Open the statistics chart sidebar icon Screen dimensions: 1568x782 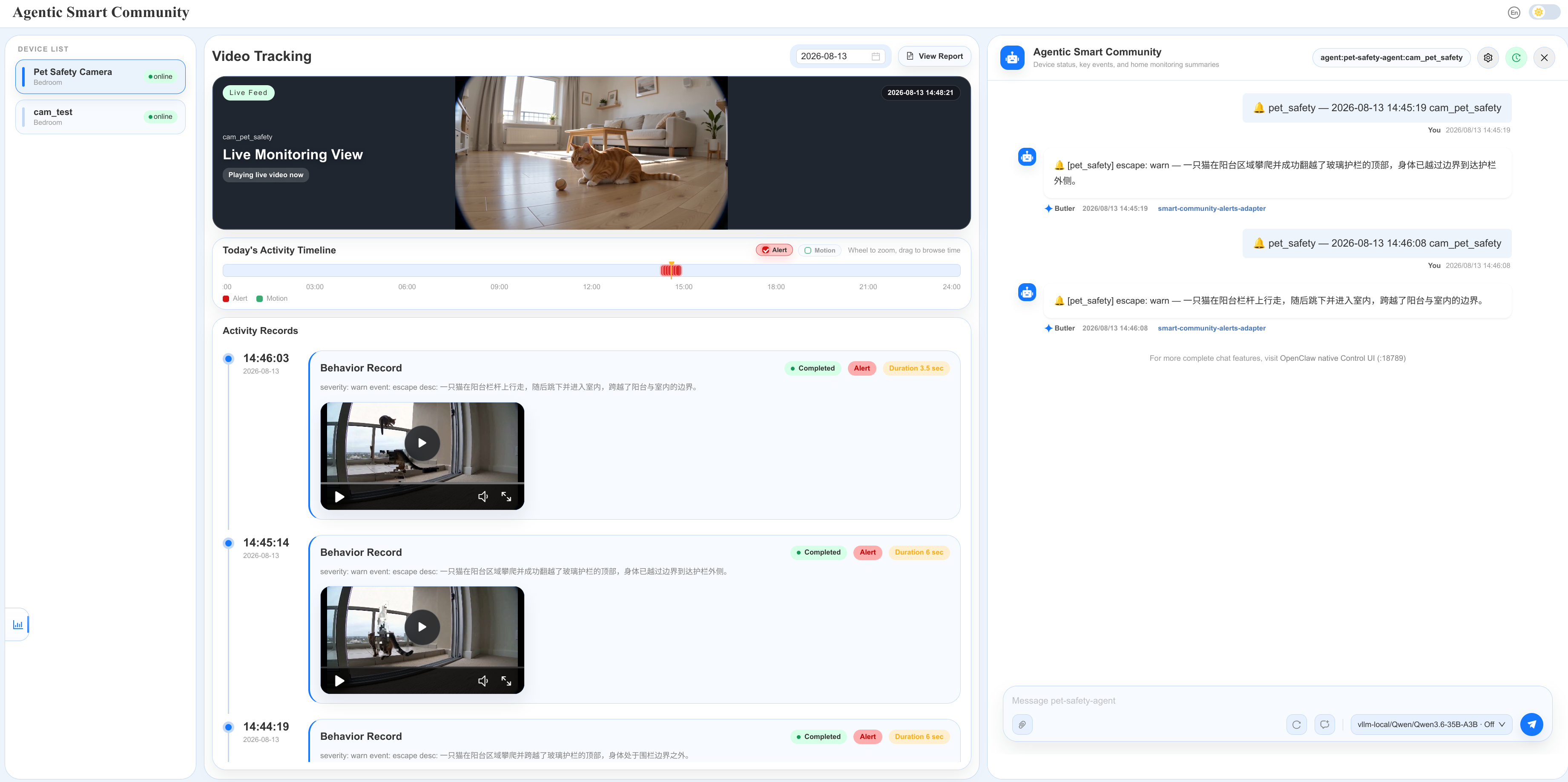pyautogui.click(x=17, y=624)
